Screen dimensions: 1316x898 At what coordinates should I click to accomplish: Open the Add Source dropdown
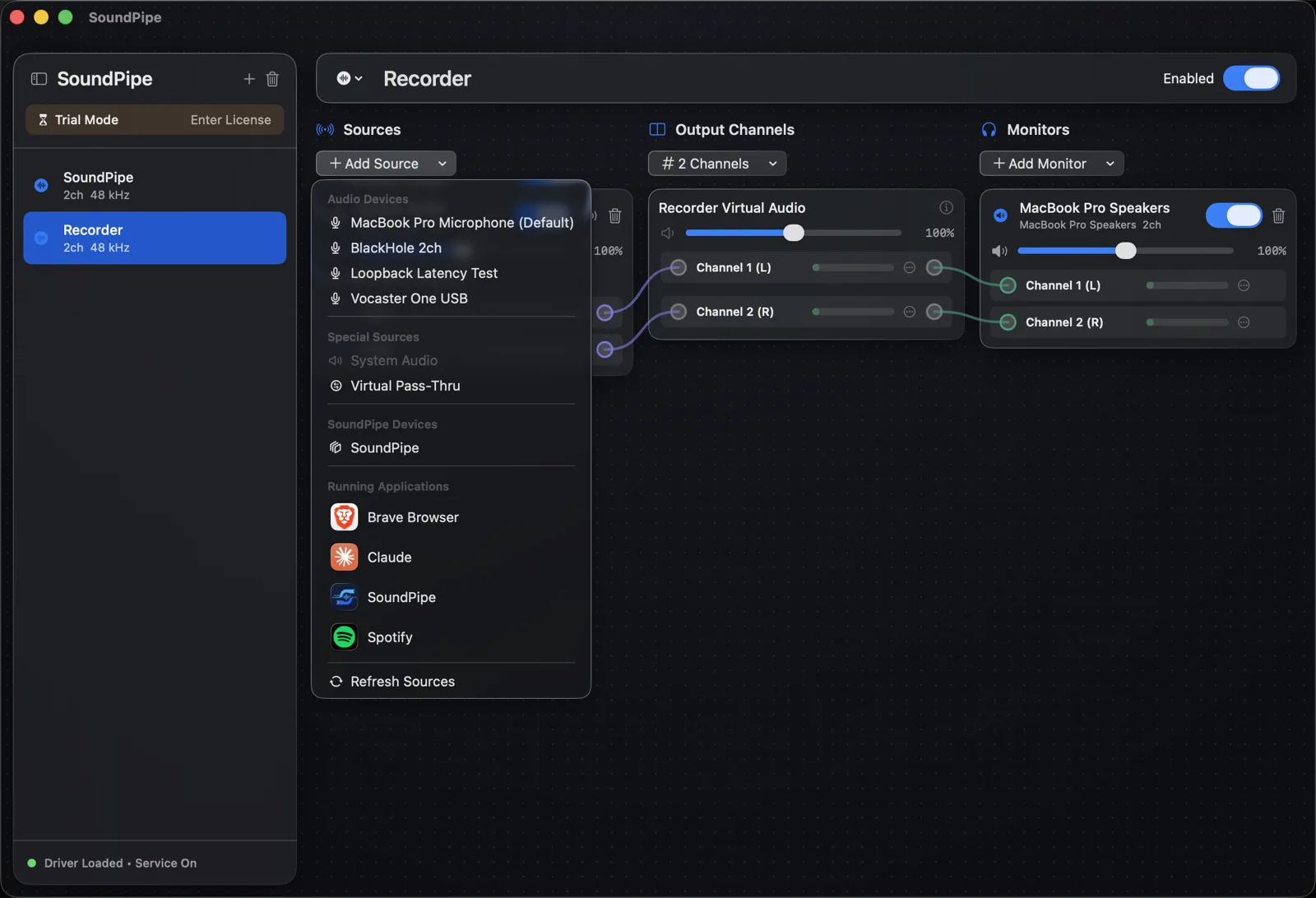386,164
